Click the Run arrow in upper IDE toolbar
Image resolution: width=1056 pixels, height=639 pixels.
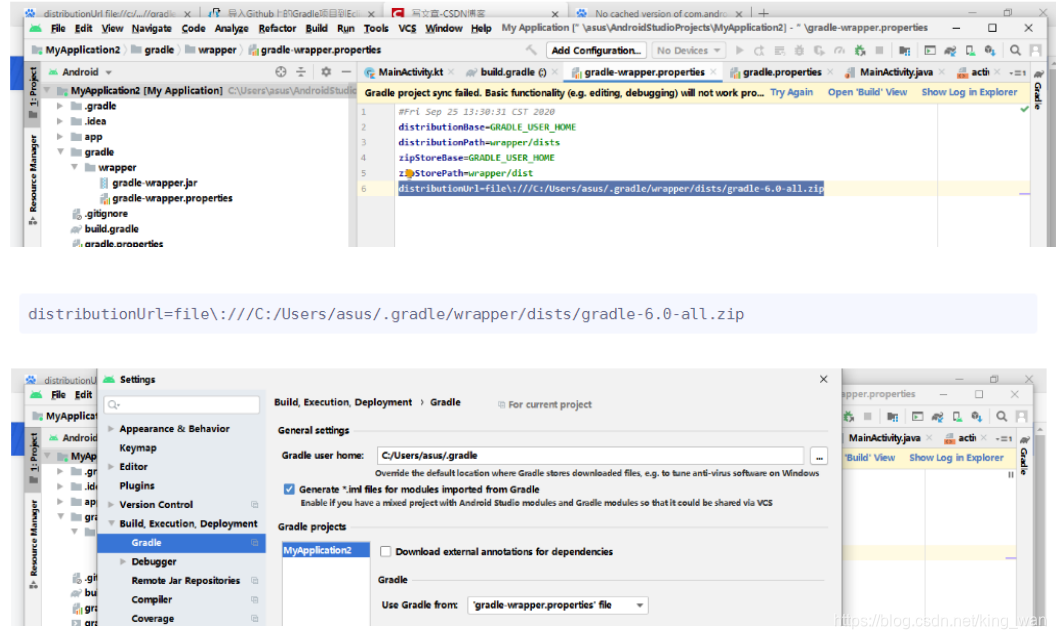[739, 51]
